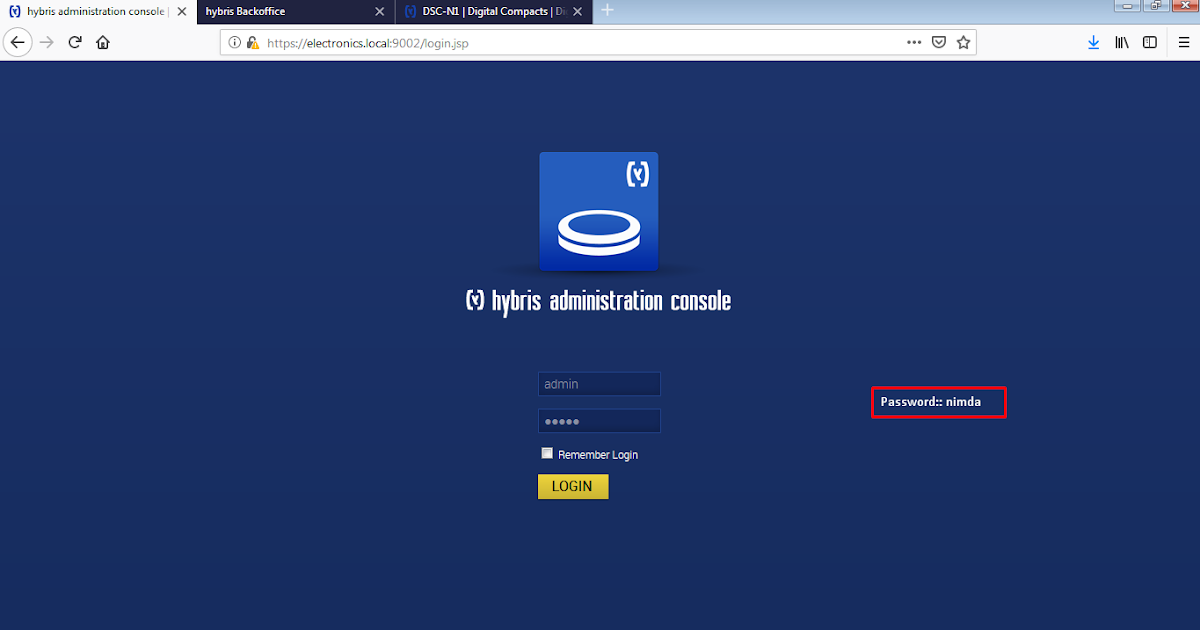Reload the current login page

pyautogui.click(x=74, y=42)
